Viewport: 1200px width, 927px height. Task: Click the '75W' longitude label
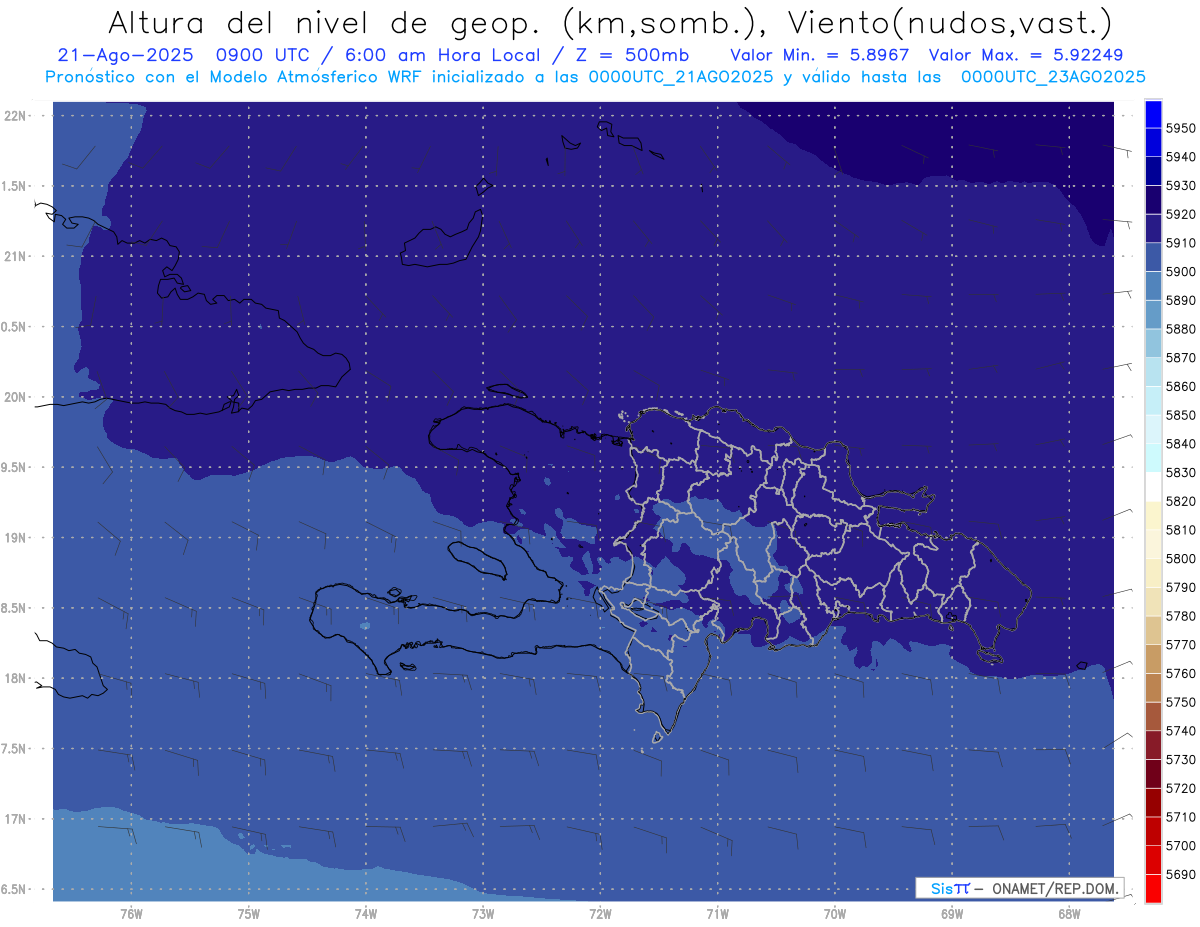tap(248, 914)
